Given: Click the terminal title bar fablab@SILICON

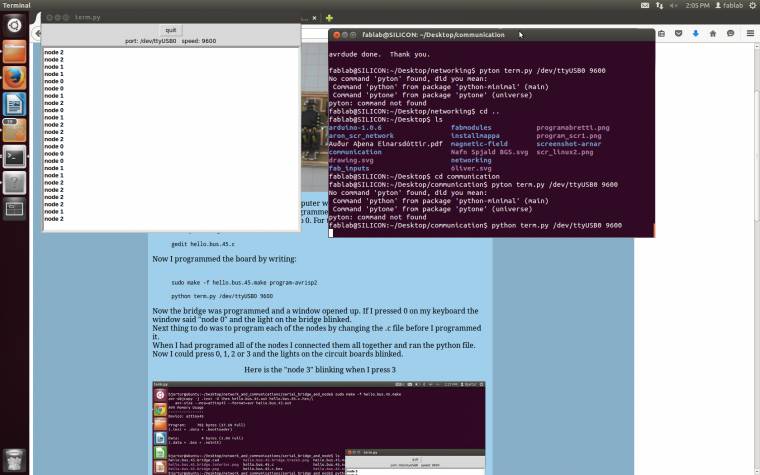Looking at the screenshot, I should coord(433,35).
